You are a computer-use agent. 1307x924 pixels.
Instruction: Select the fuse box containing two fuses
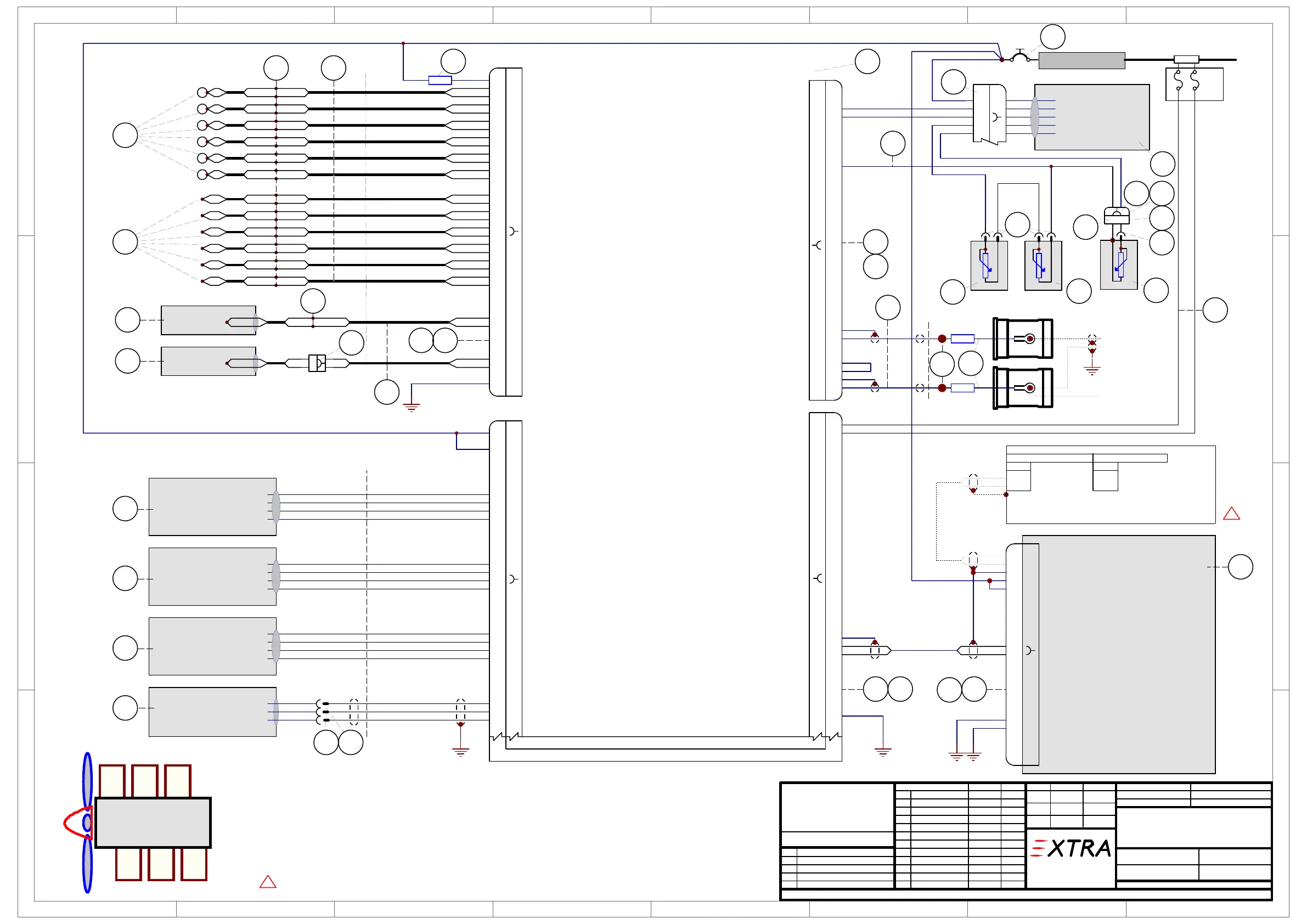tap(1194, 84)
